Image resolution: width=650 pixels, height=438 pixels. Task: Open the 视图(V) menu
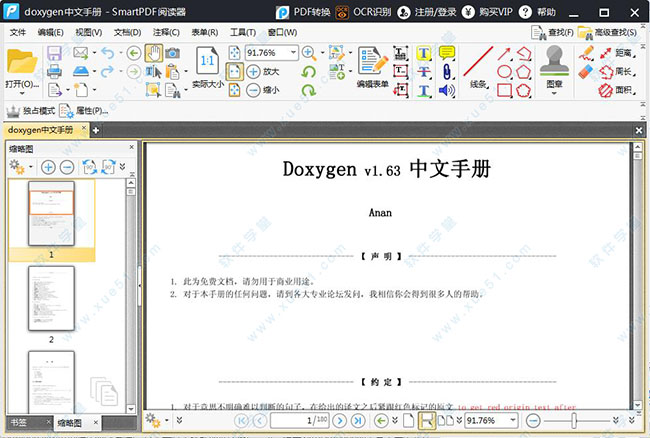(89, 32)
